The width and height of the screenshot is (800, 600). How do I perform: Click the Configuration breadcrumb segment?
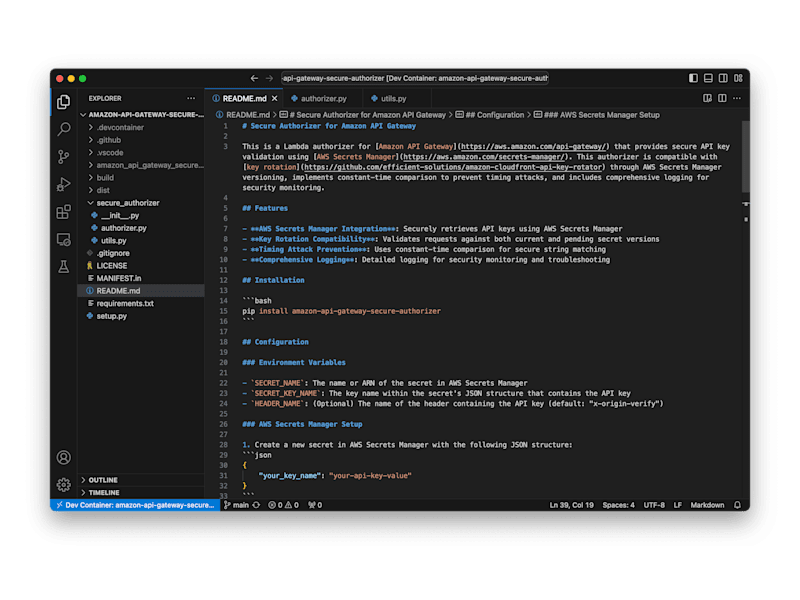490,115
